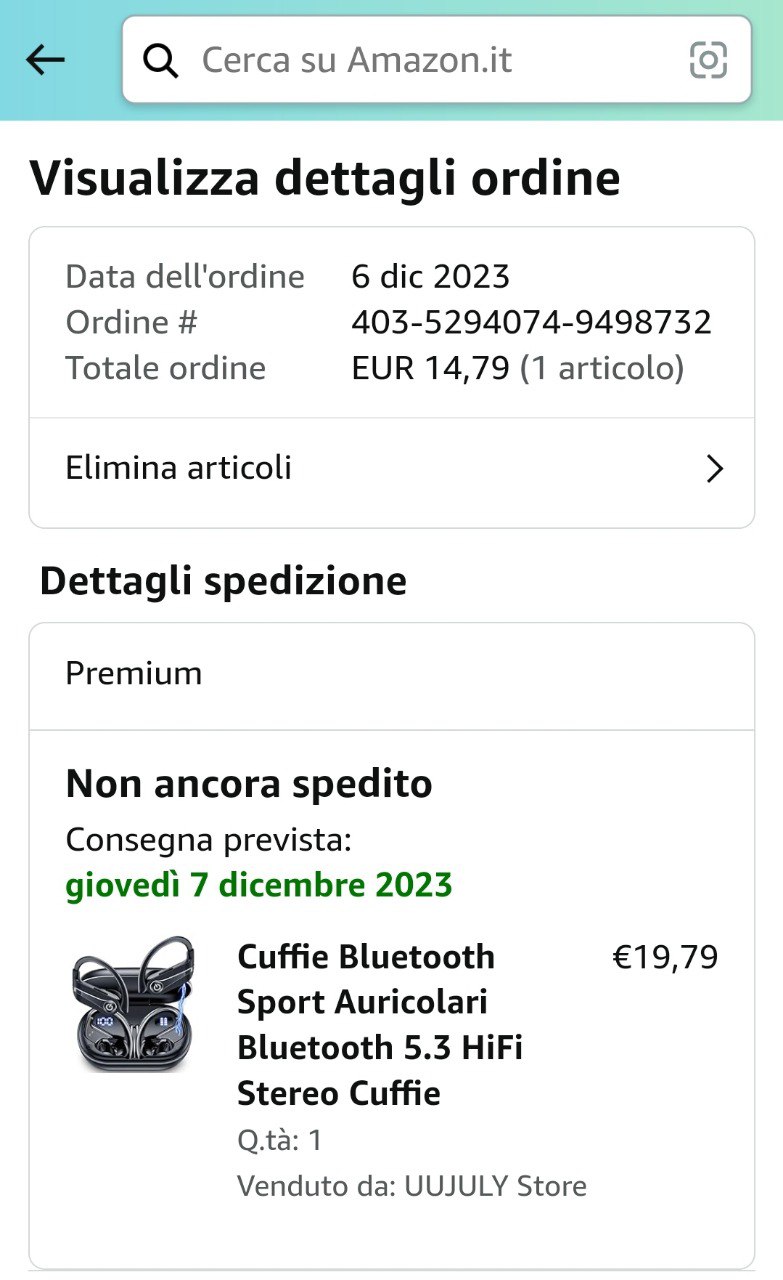The width and height of the screenshot is (783, 1280).
Task: Open the camera lens visual search icon
Action: coord(708,60)
